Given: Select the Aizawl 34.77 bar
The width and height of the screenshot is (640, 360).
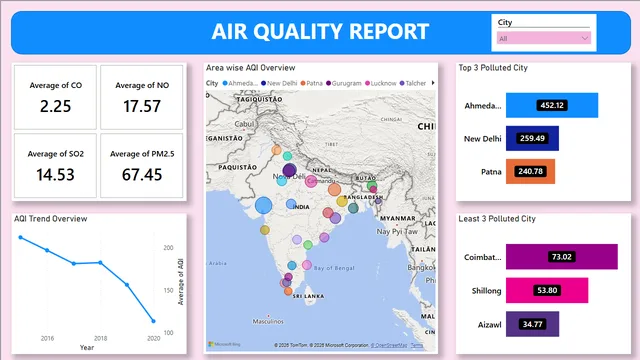Looking at the screenshot, I should coord(532,324).
